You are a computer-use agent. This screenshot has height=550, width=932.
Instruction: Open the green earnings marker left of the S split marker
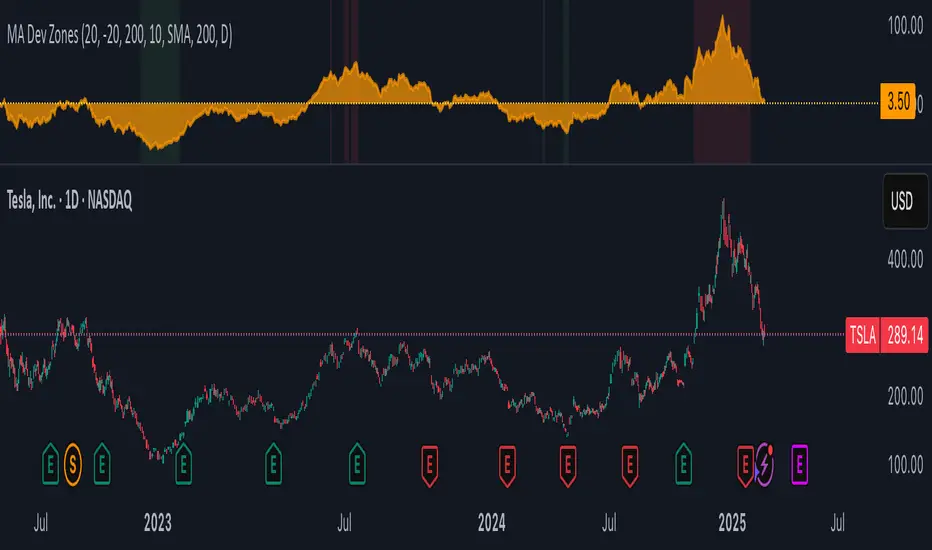point(51,464)
